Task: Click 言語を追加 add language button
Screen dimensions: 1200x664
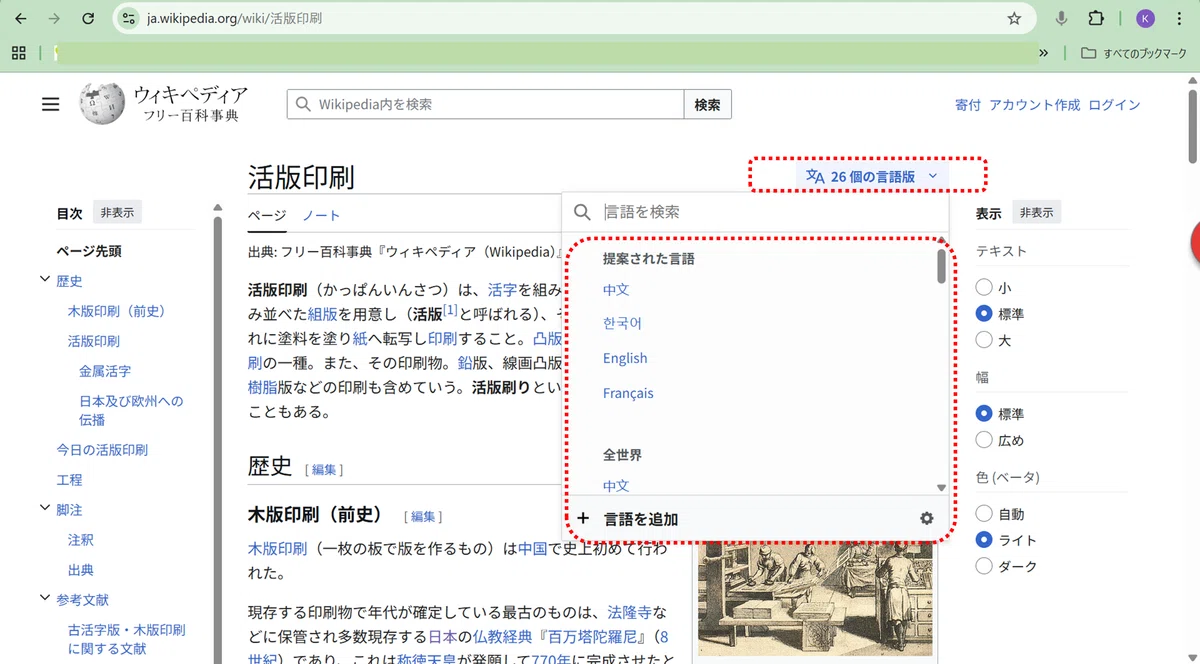Action: pos(641,519)
